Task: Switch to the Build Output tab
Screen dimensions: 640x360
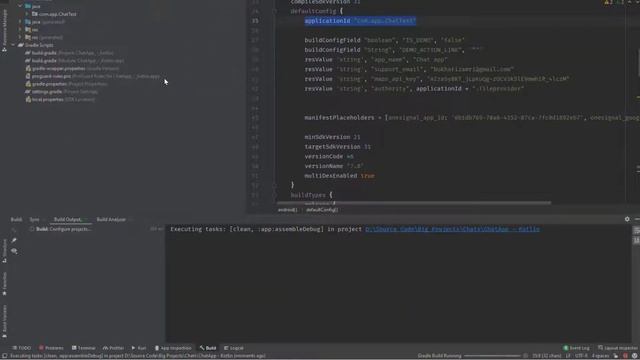Action: [x=67, y=220]
